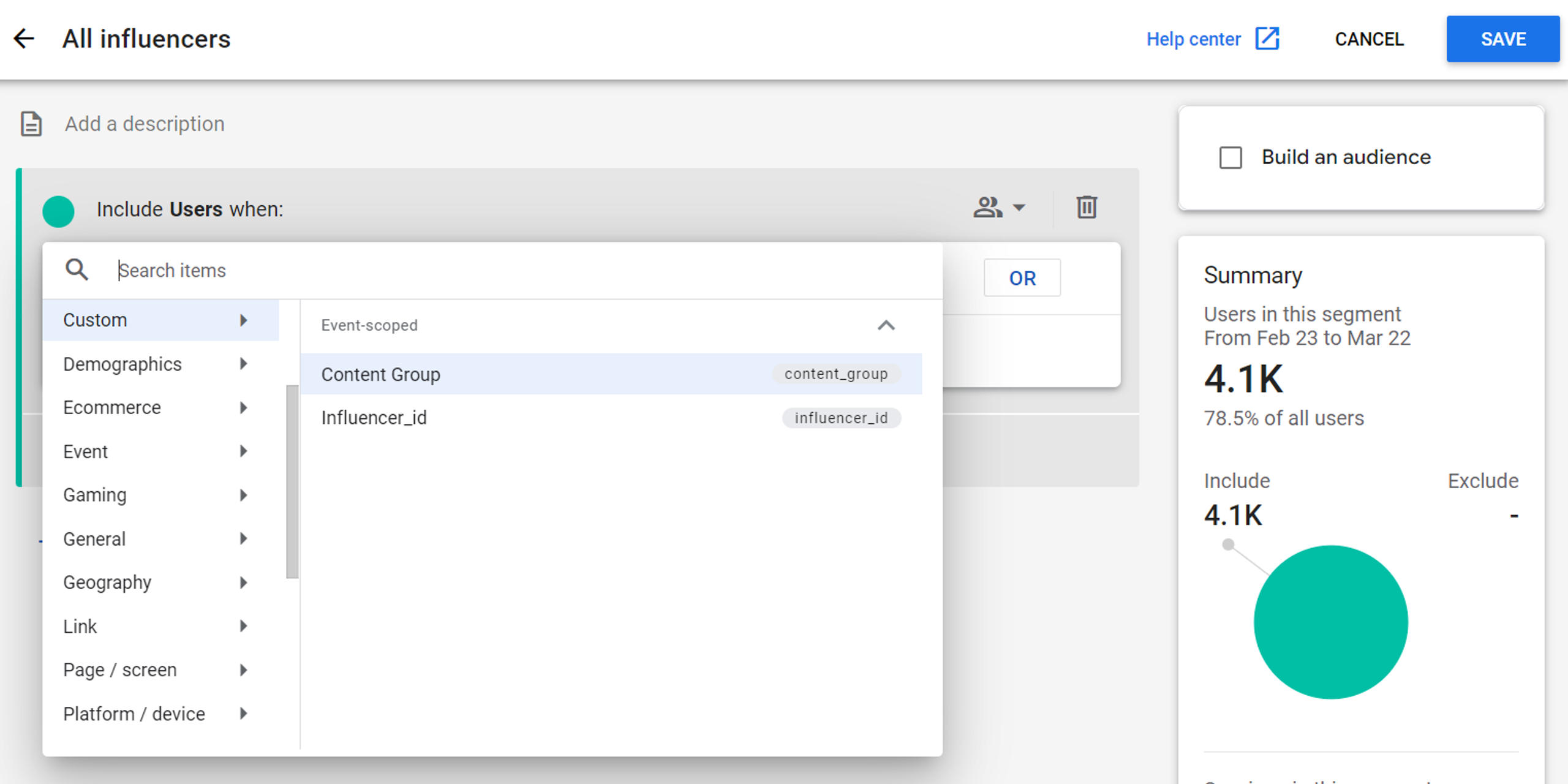
Task: Add an OR condition
Action: pyautogui.click(x=1022, y=278)
